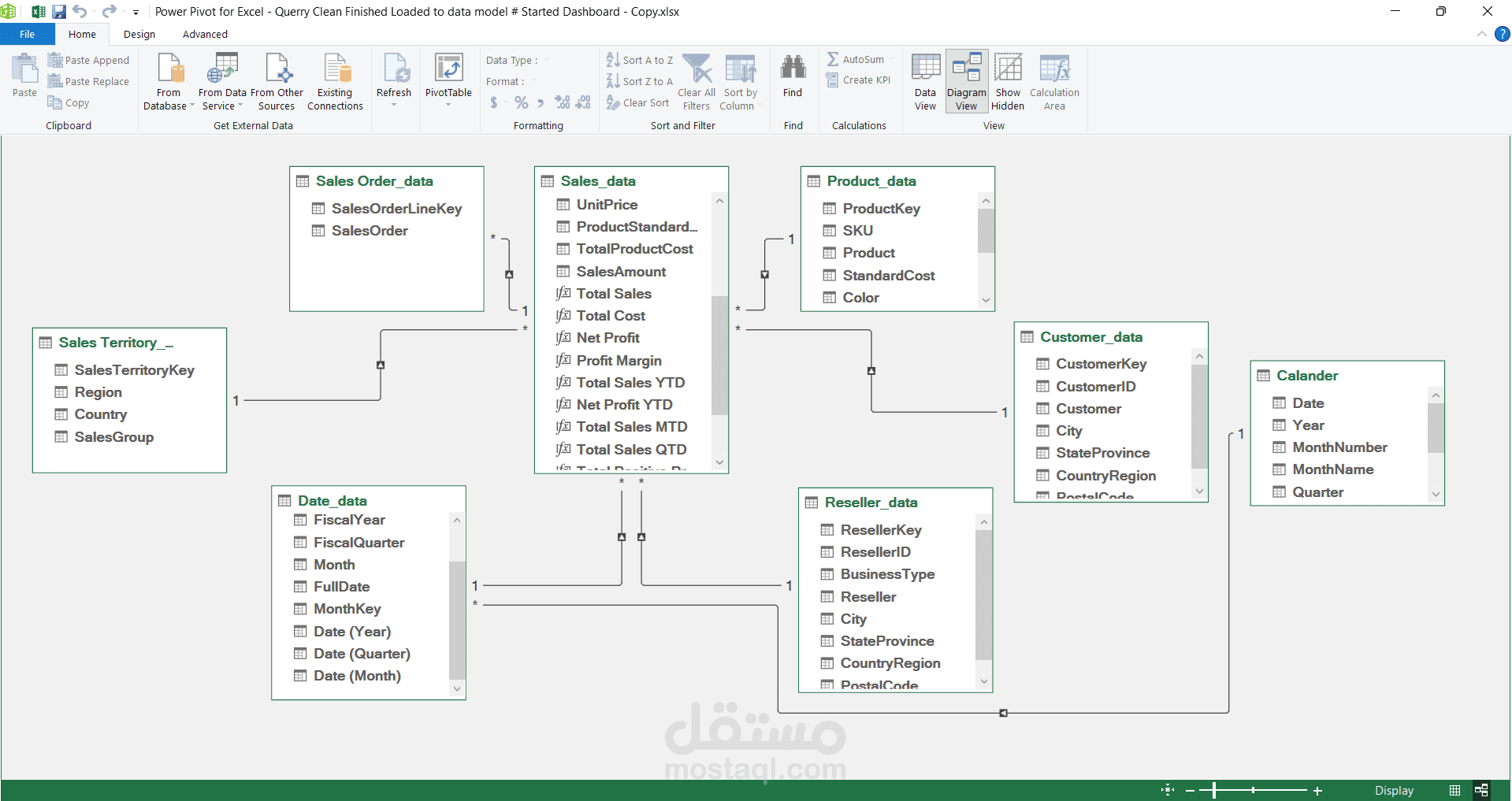Open the Find binoculars tool
Screen dimensions: 1512x801
pyautogui.click(x=793, y=76)
